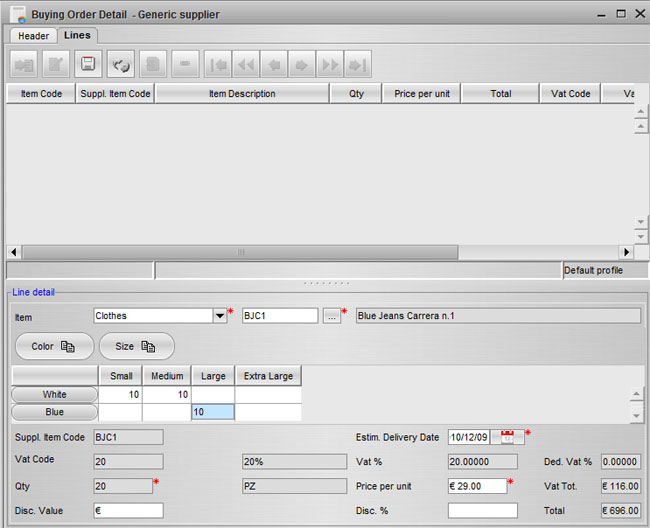Screen dimensions: 650x528
Task: Jump to the last record with navigation icon
Action: click(x=357, y=65)
